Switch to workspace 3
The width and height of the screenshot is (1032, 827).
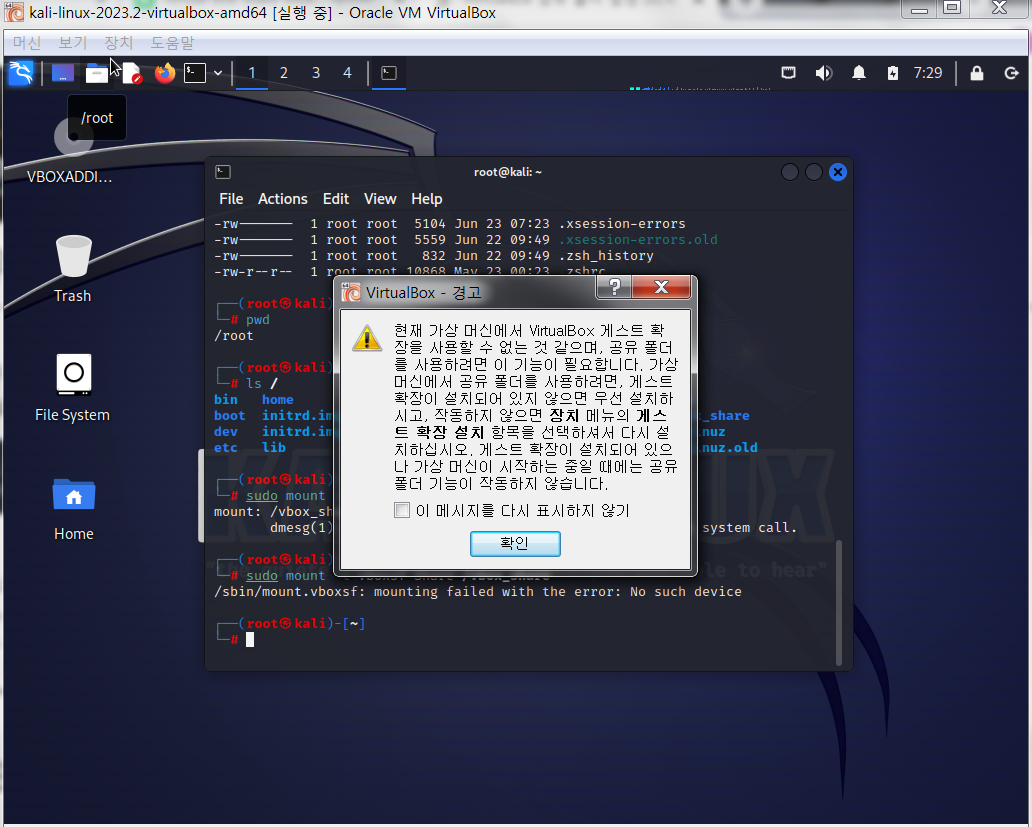point(316,73)
